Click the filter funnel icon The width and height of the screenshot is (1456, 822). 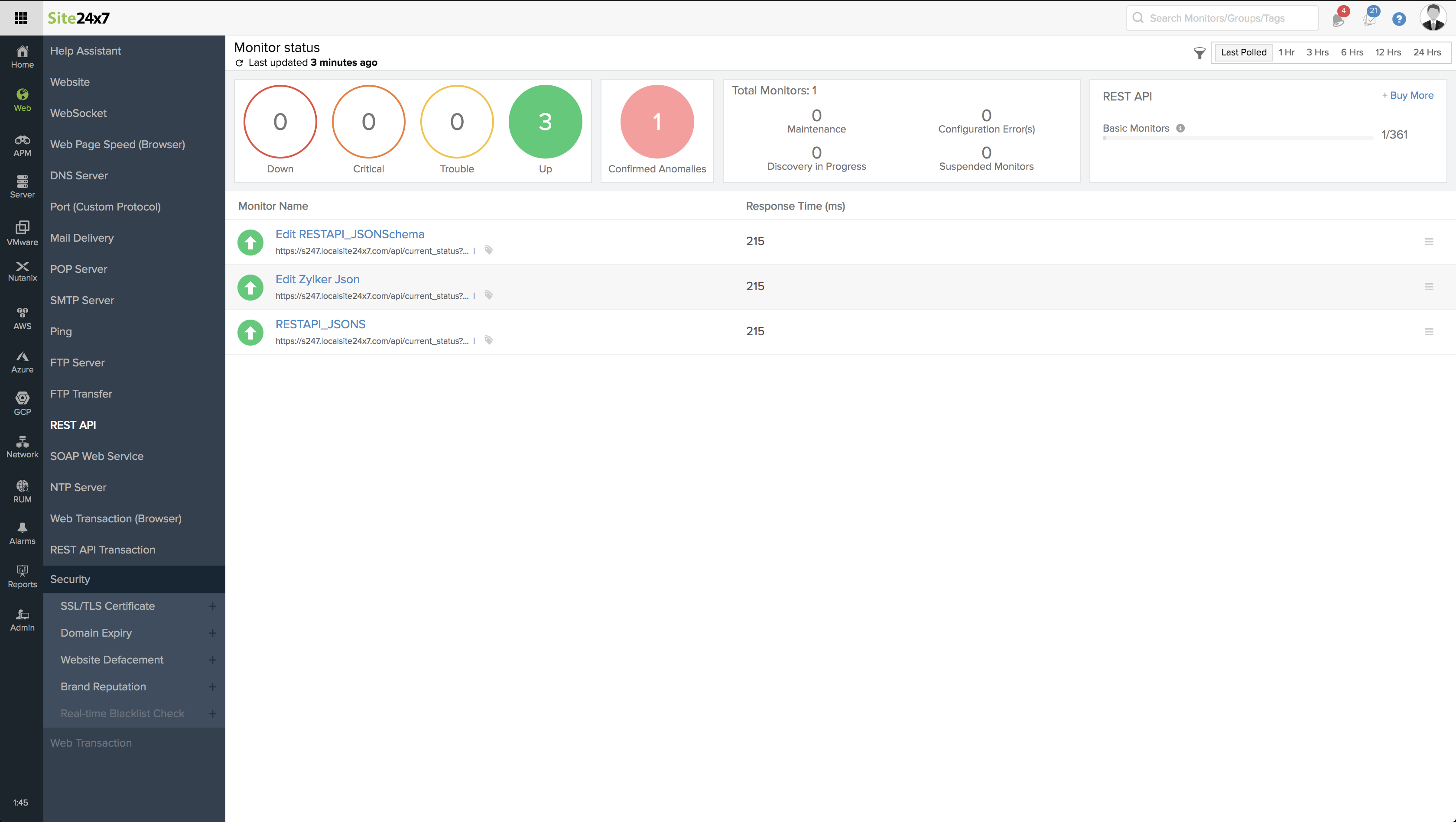click(x=1199, y=53)
